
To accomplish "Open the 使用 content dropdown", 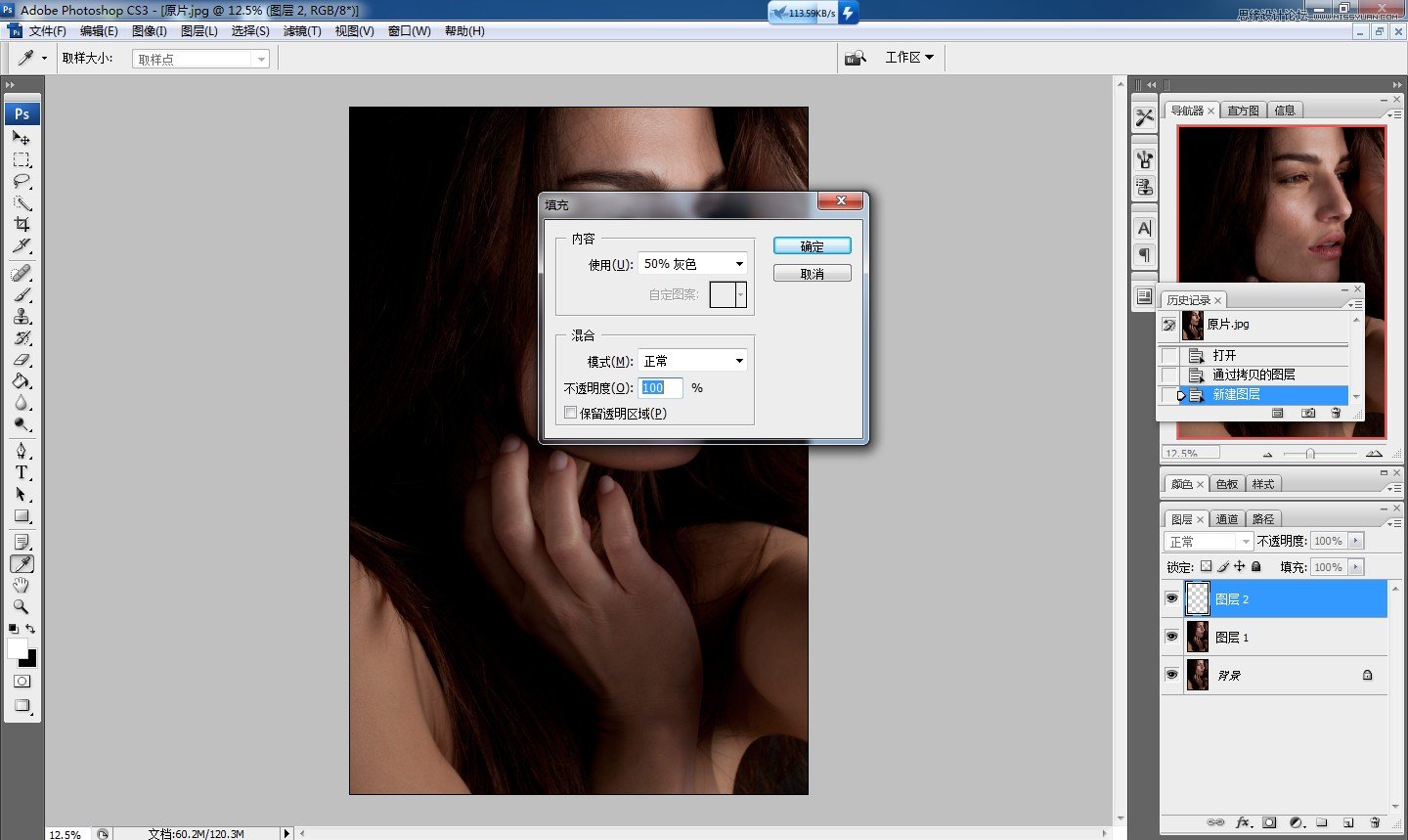I will click(x=692, y=264).
